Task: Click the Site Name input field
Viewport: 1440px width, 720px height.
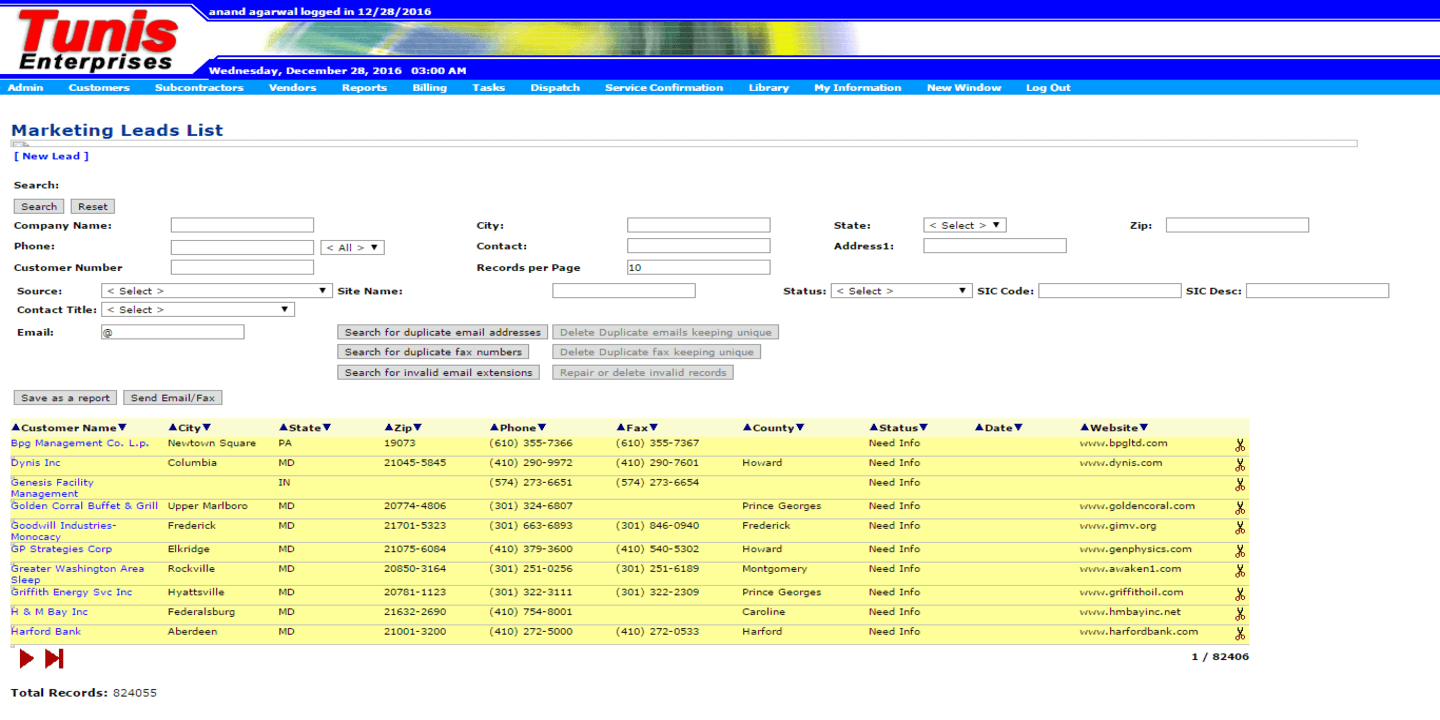Action: [624, 291]
